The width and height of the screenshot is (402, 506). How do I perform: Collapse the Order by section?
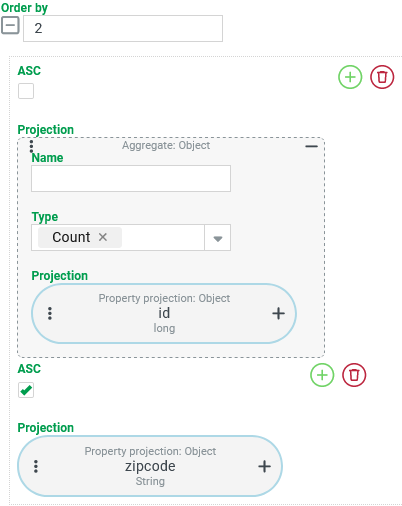point(10,26)
